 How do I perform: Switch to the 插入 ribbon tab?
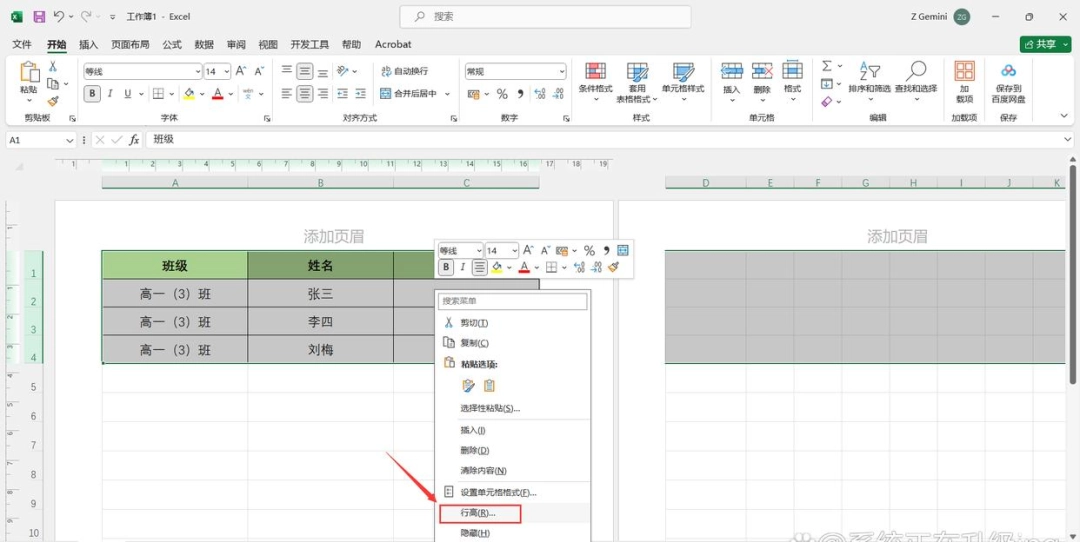pyautogui.click(x=89, y=44)
